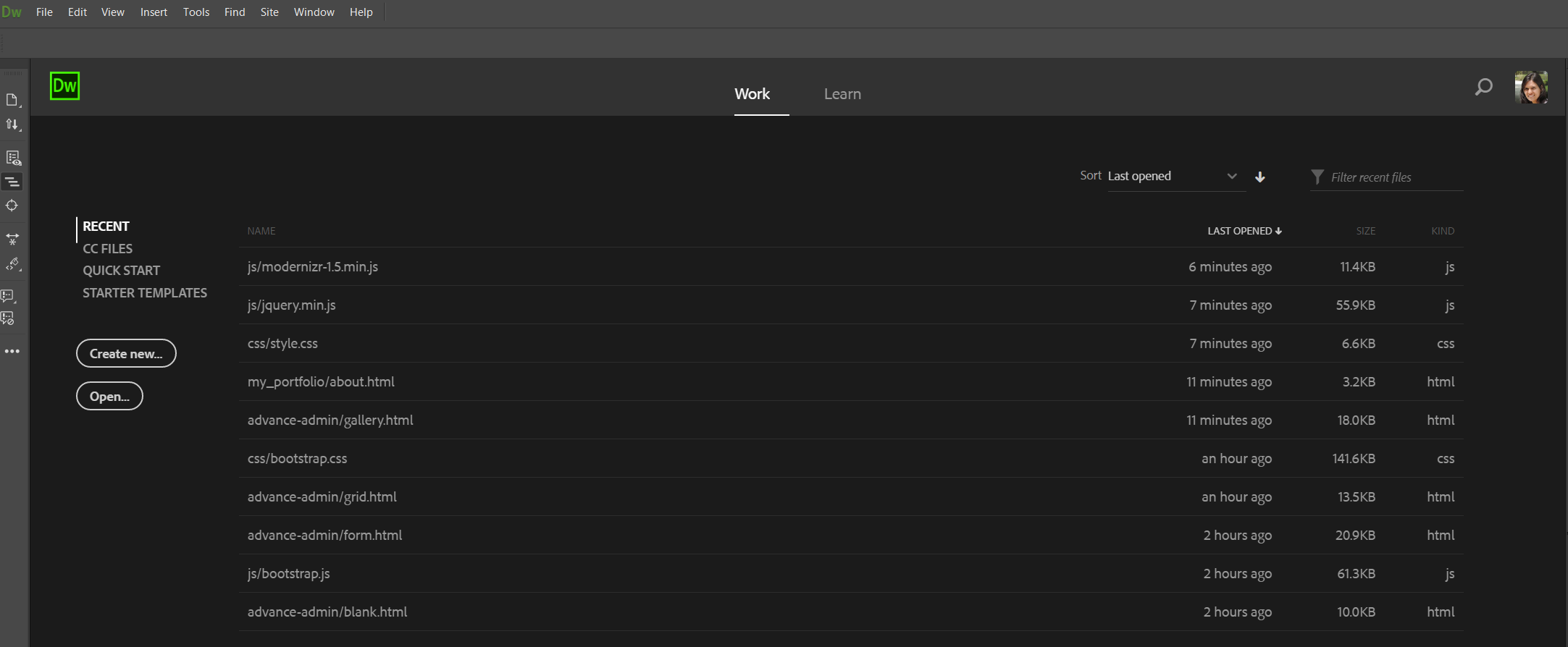Click the Live View Options icon
The width and height of the screenshot is (1568, 647).
pyautogui.click(x=12, y=158)
